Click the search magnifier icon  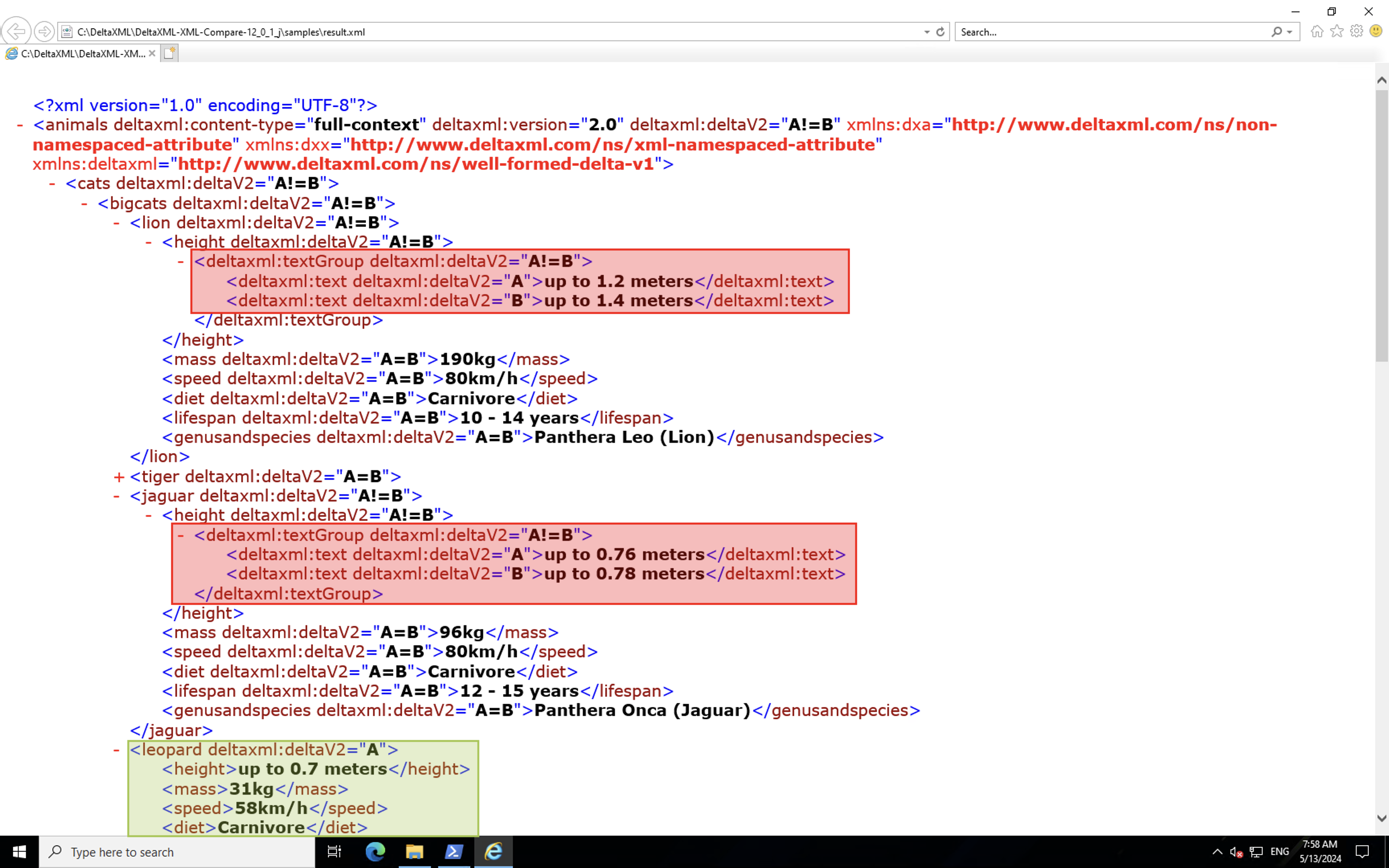pos(1276,32)
